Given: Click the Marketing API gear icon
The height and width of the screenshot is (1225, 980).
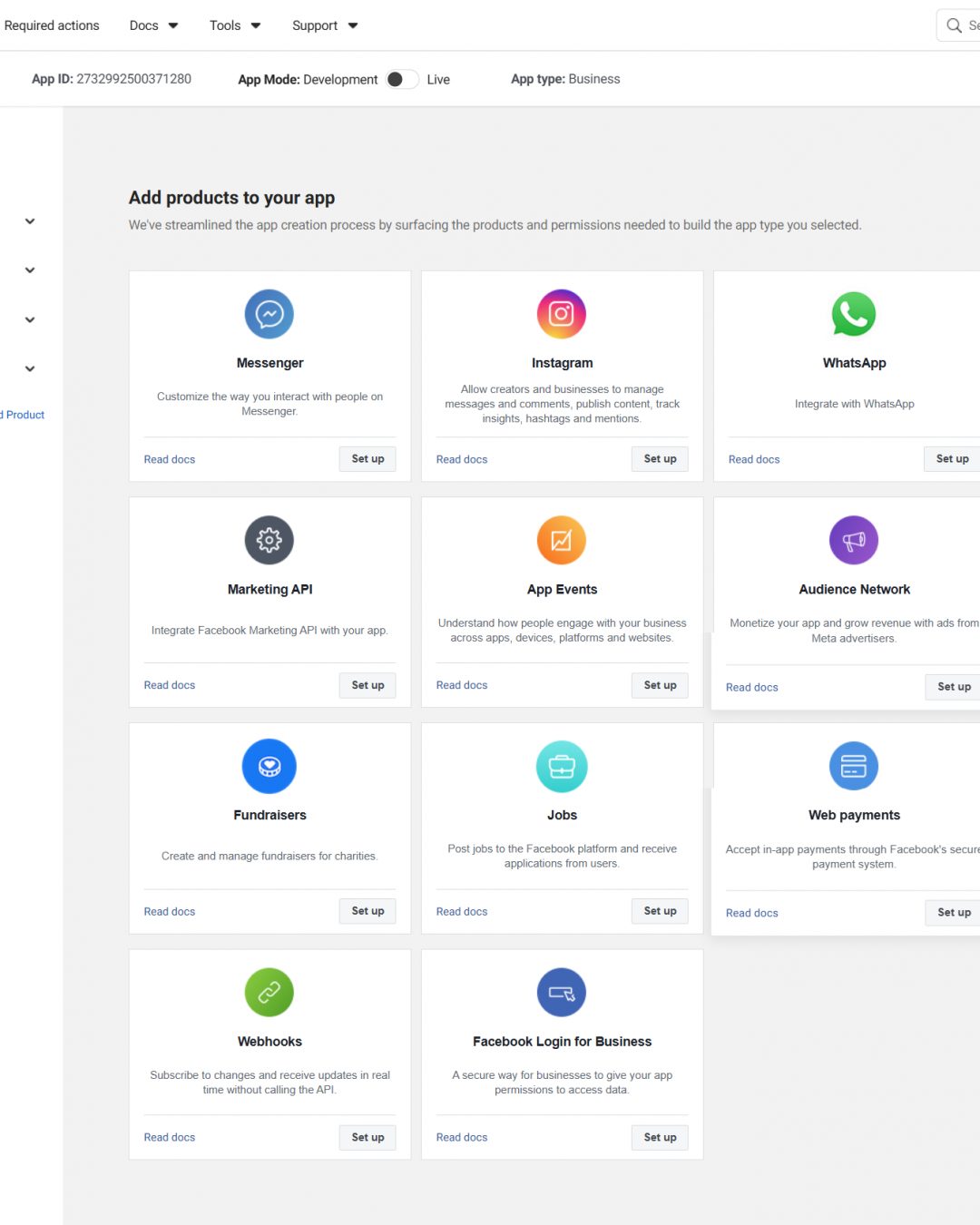Looking at the screenshot, I should (x=269, y=540).
